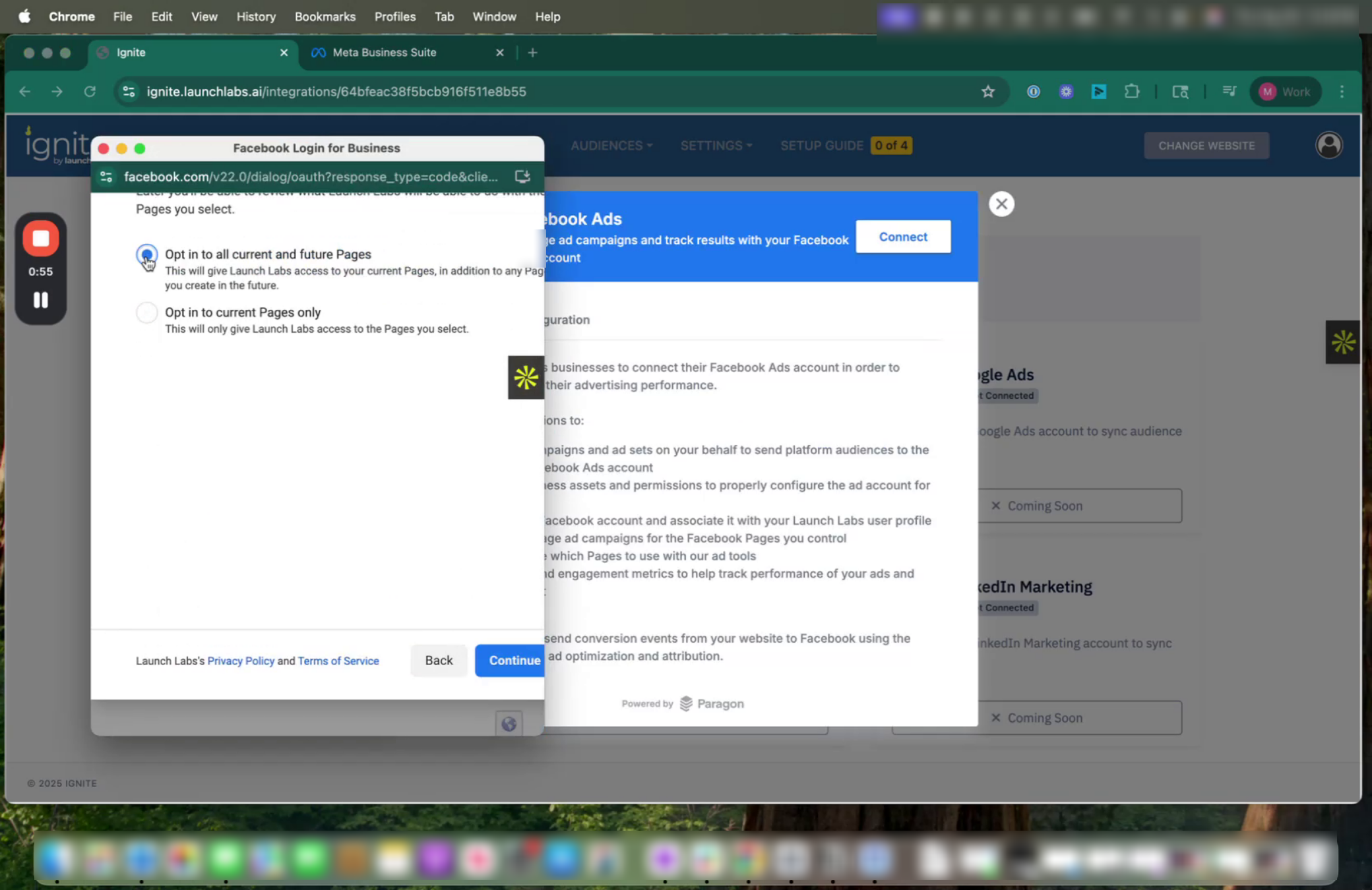Close the Facebook Ads integration modal

point(1001,204)
